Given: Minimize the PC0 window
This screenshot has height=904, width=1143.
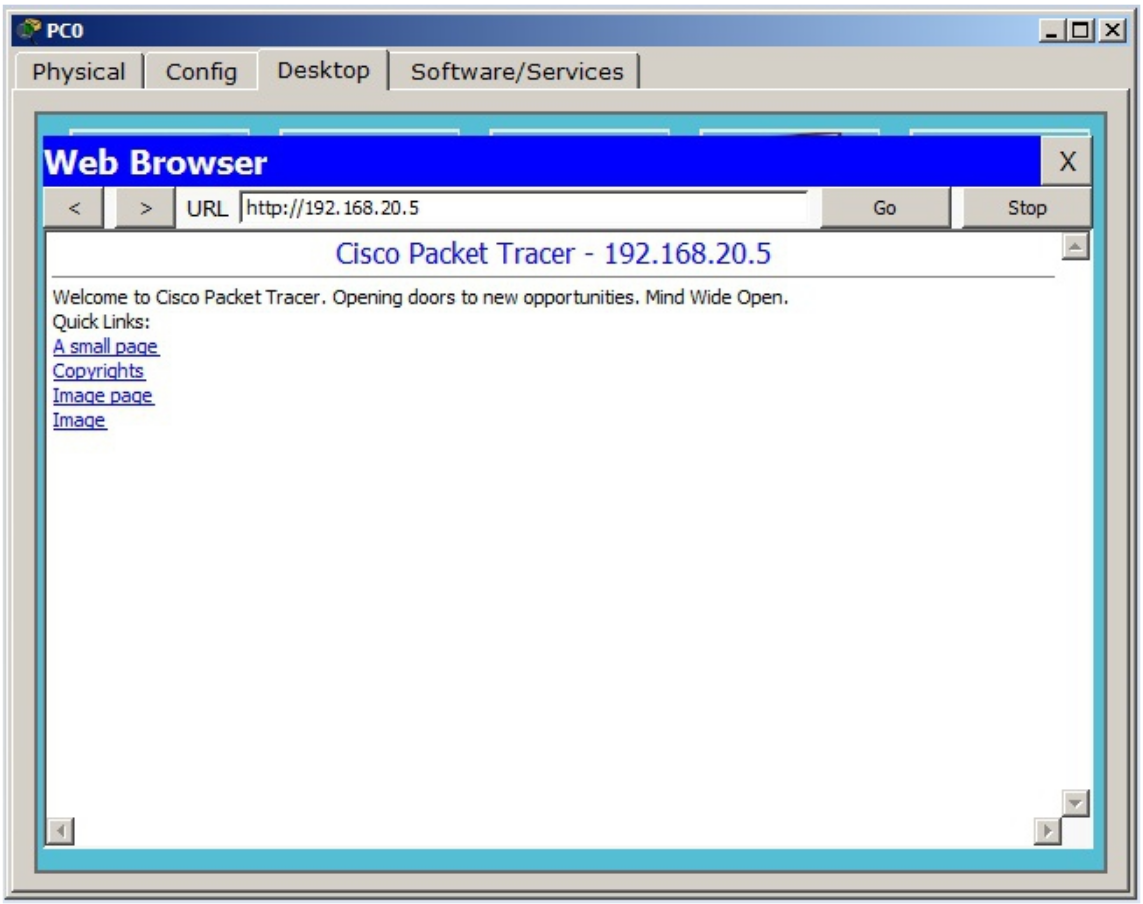Looking at the screenshot, I should pyautogui.click(x=1053, y=32).
